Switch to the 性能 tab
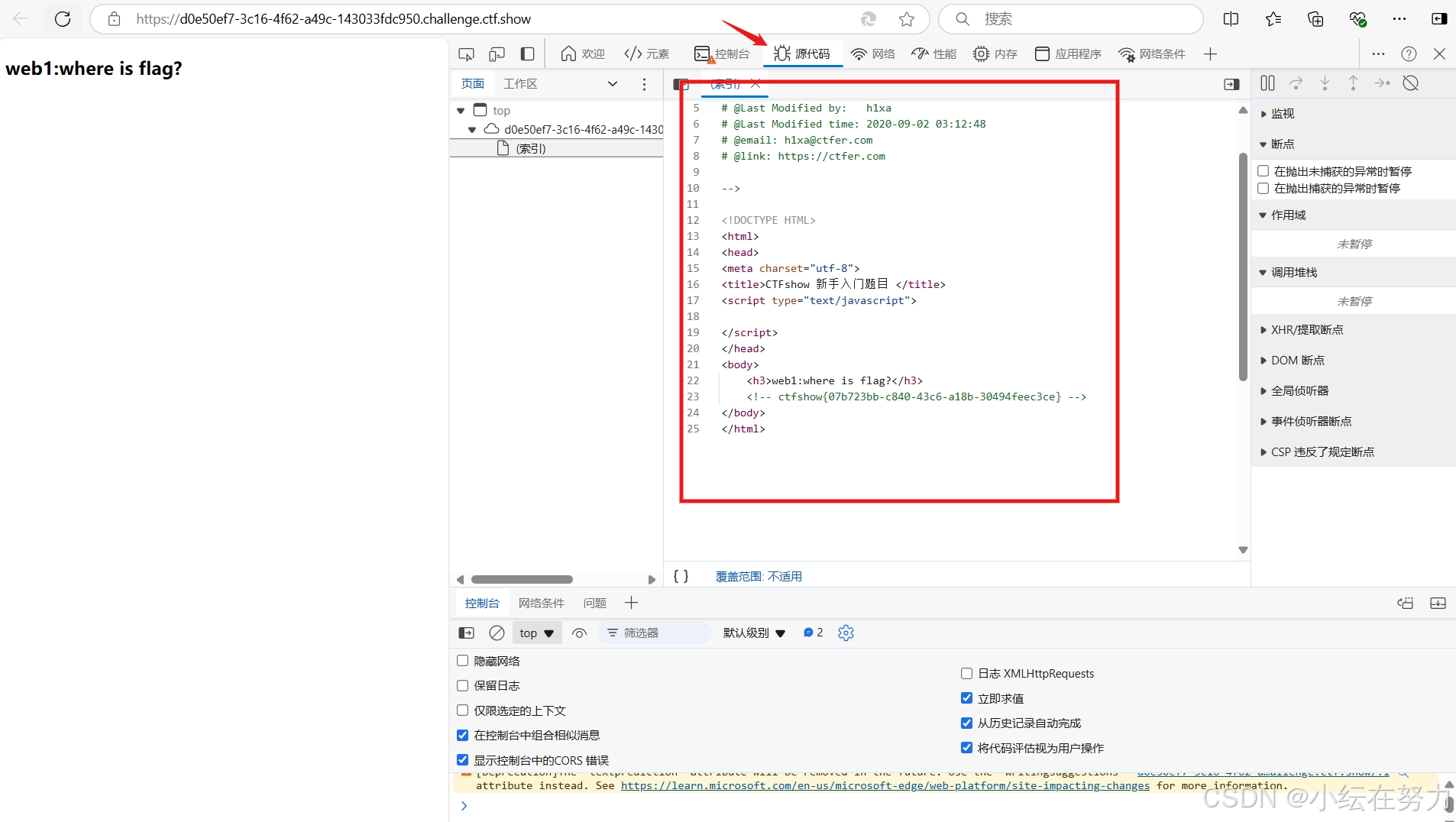Image resolution: width=1456 pixels, height=822 pixels. pyautogui.click(x=933, y=54)
